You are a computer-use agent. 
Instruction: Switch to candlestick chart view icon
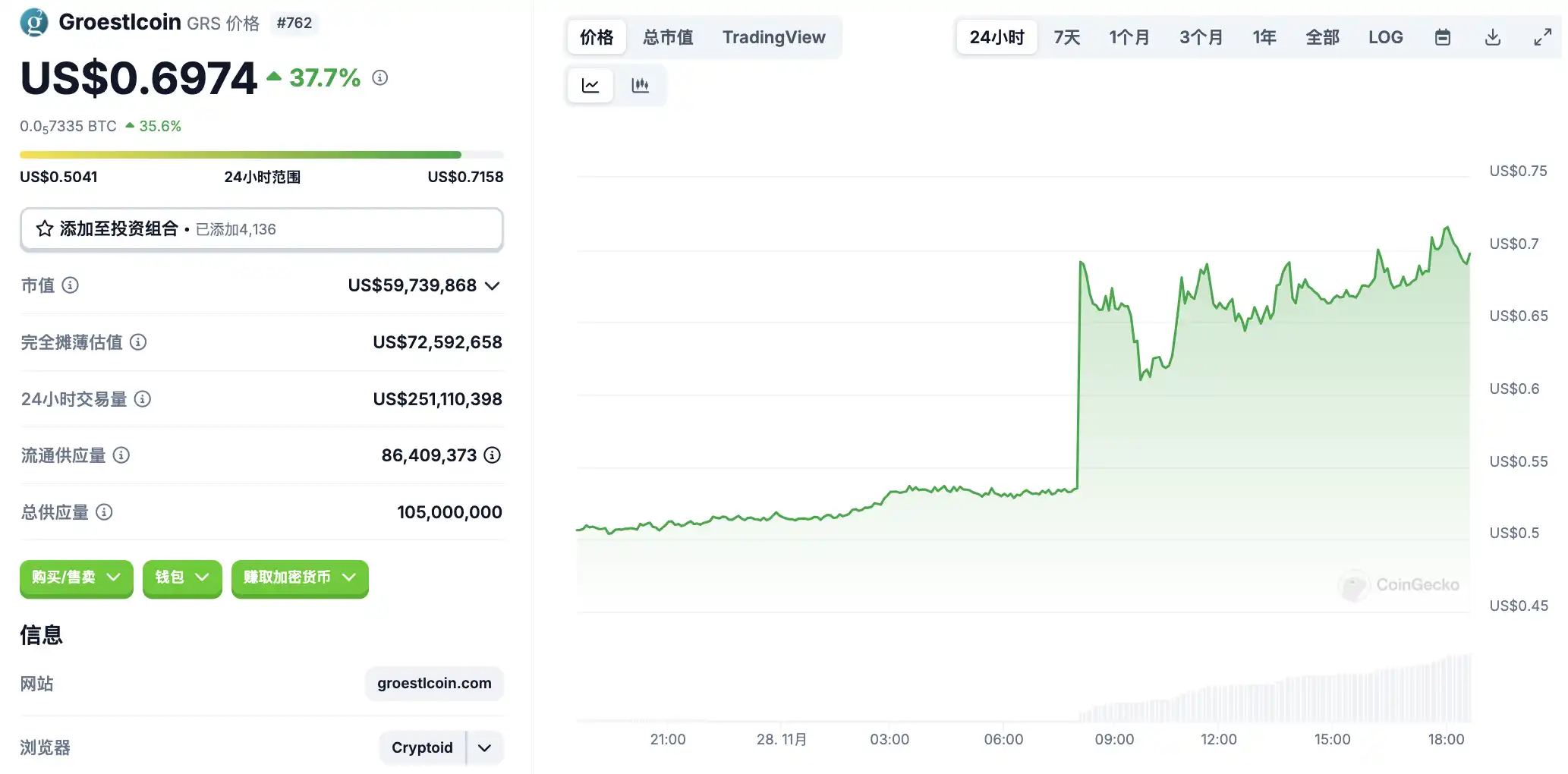point(640,85)
